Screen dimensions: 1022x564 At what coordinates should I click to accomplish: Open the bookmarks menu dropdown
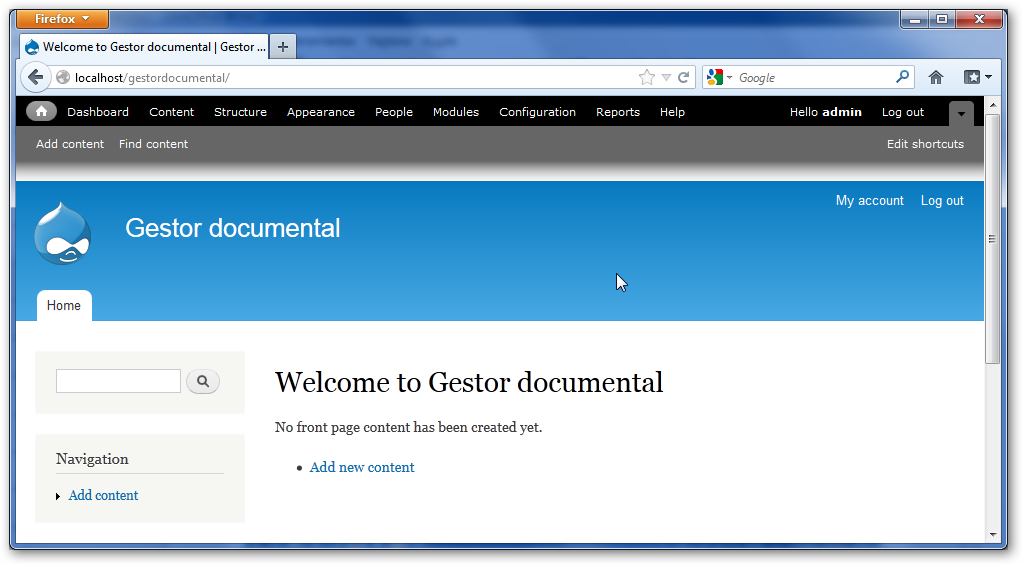(x=977, y=77)
